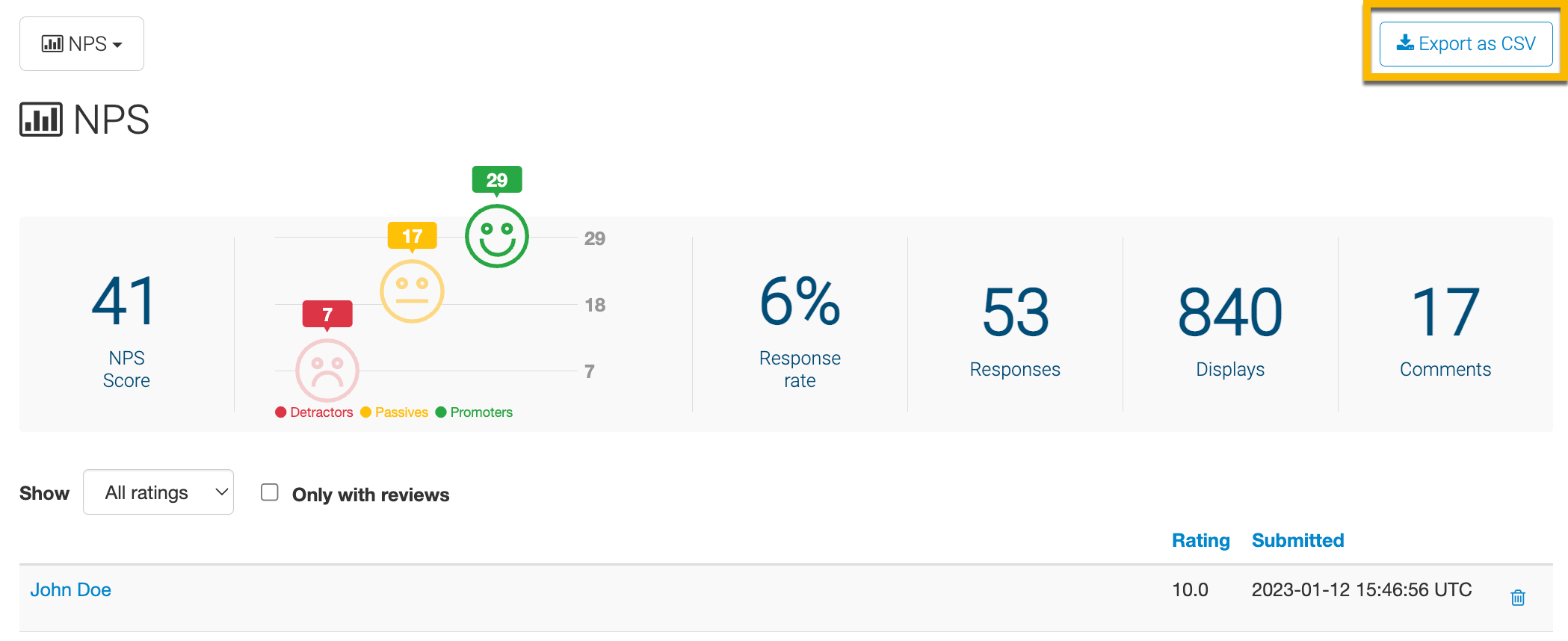Click the red 7 detractors count badge
1568x641 pixels.
pyautogui.click(x=327, y=315)
